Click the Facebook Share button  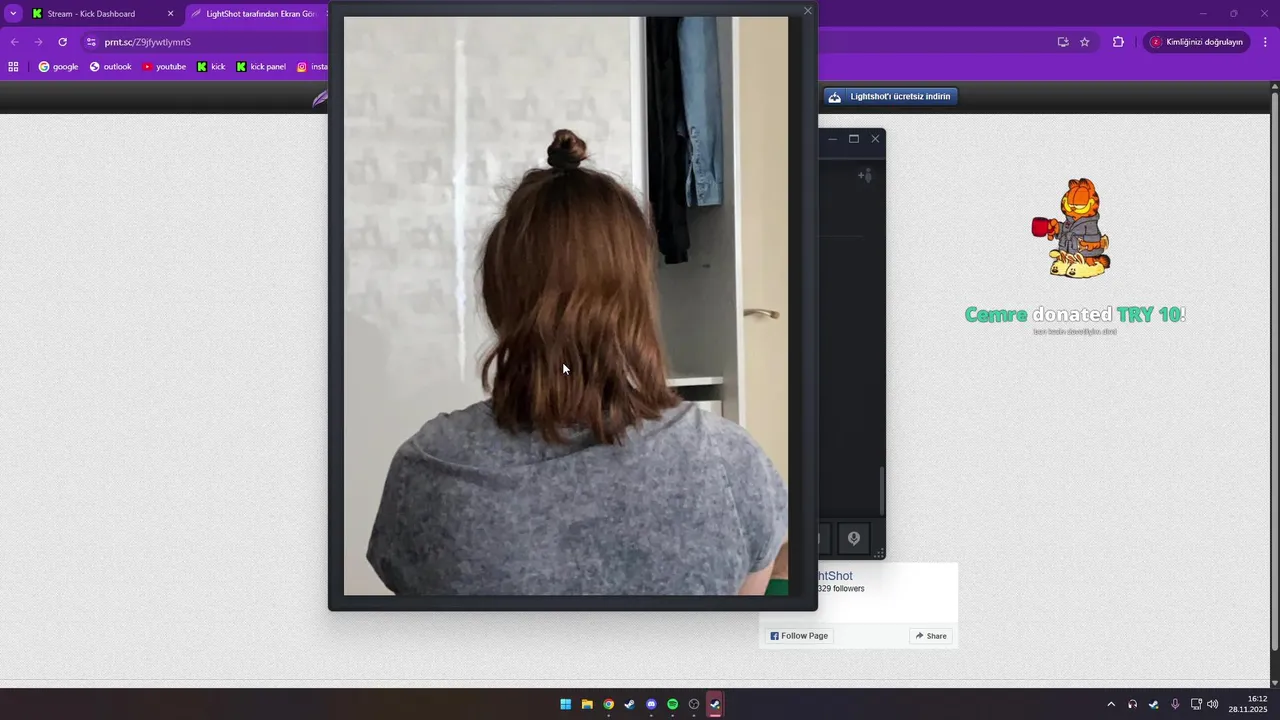tap(931, 636)
